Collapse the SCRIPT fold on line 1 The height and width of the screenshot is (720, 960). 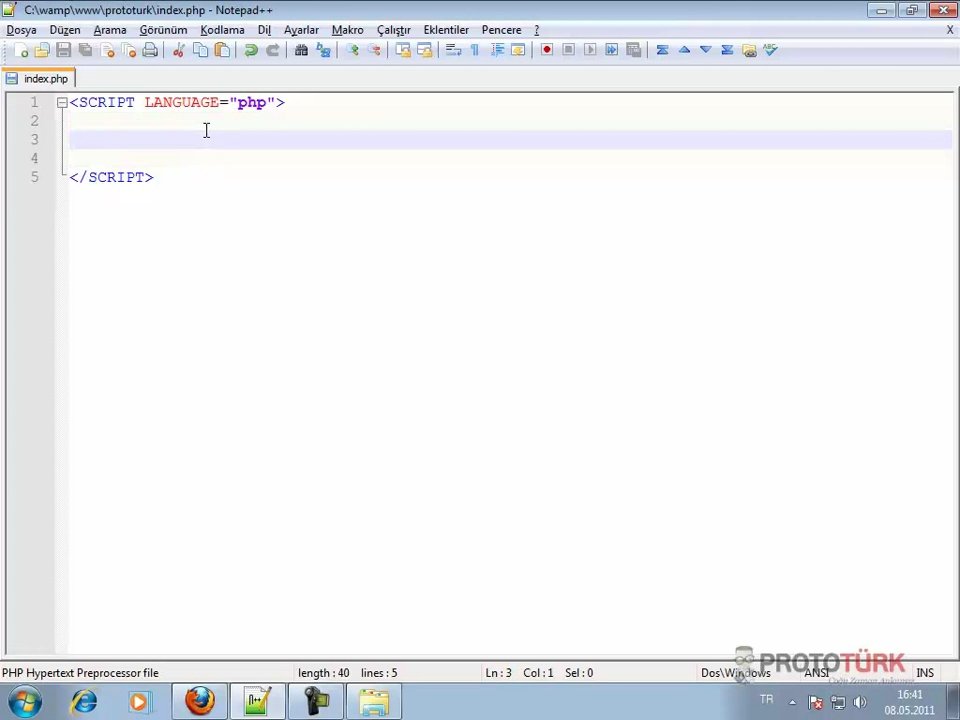(x=62, y=103)
